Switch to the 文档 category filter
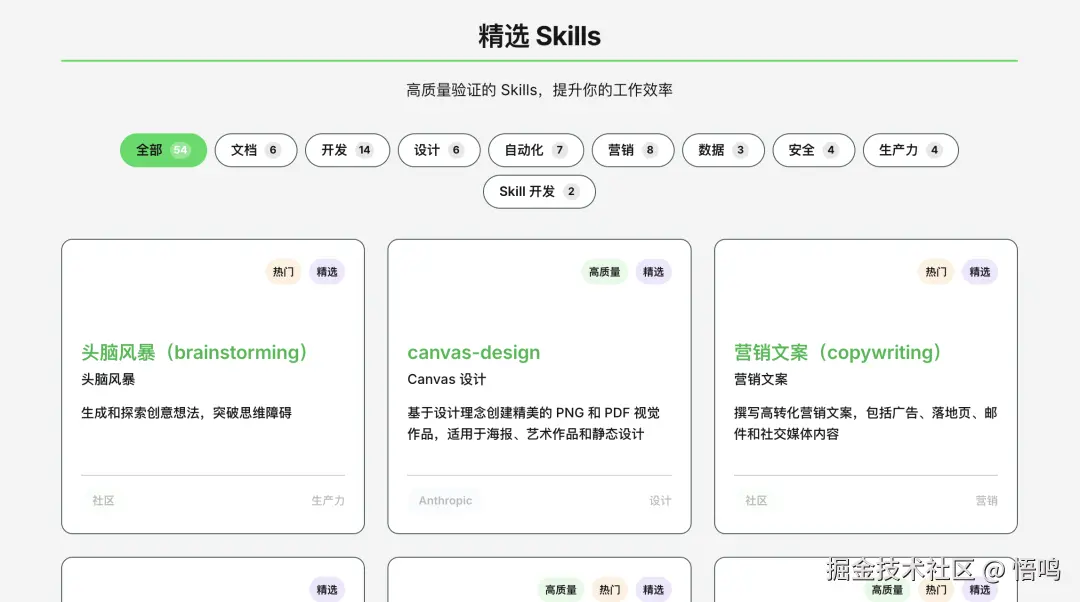 255,150
